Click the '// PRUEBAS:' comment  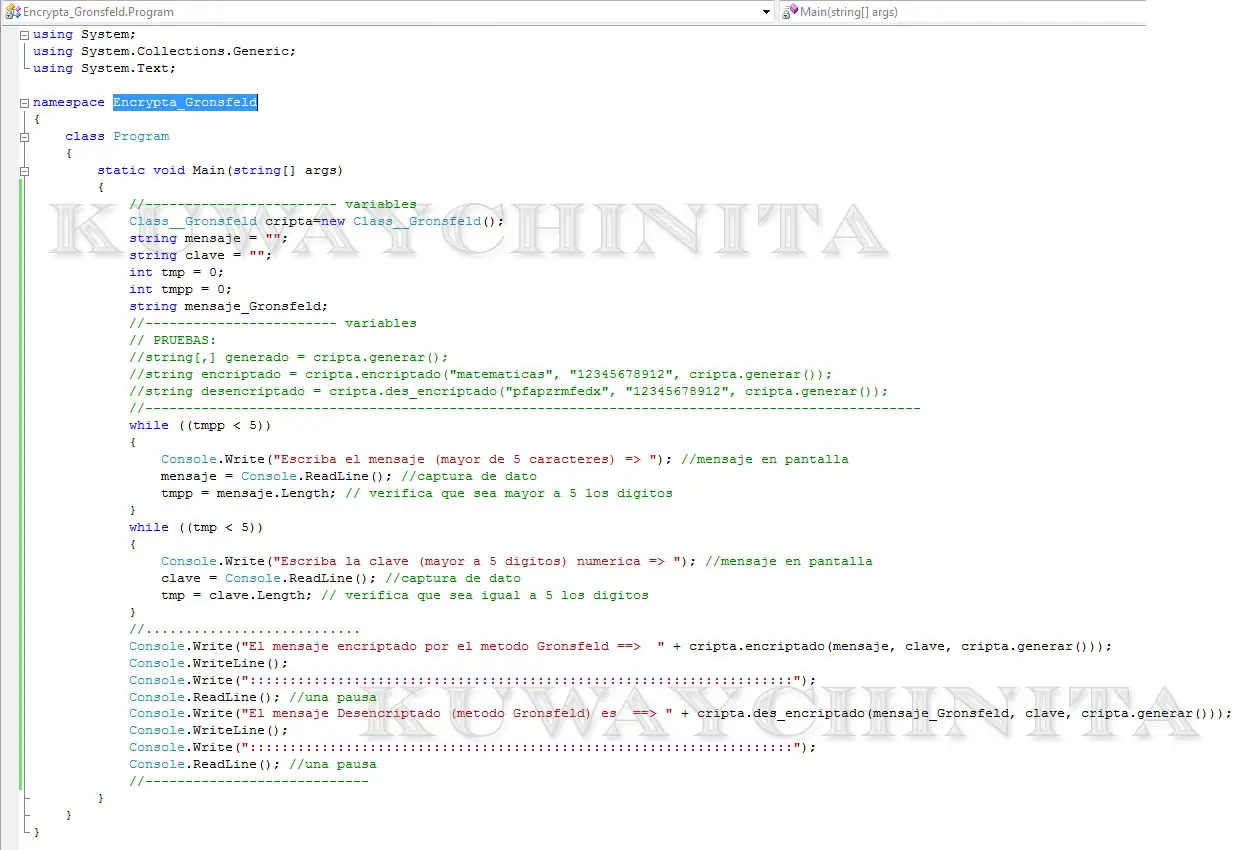click(x=173, y=340)
